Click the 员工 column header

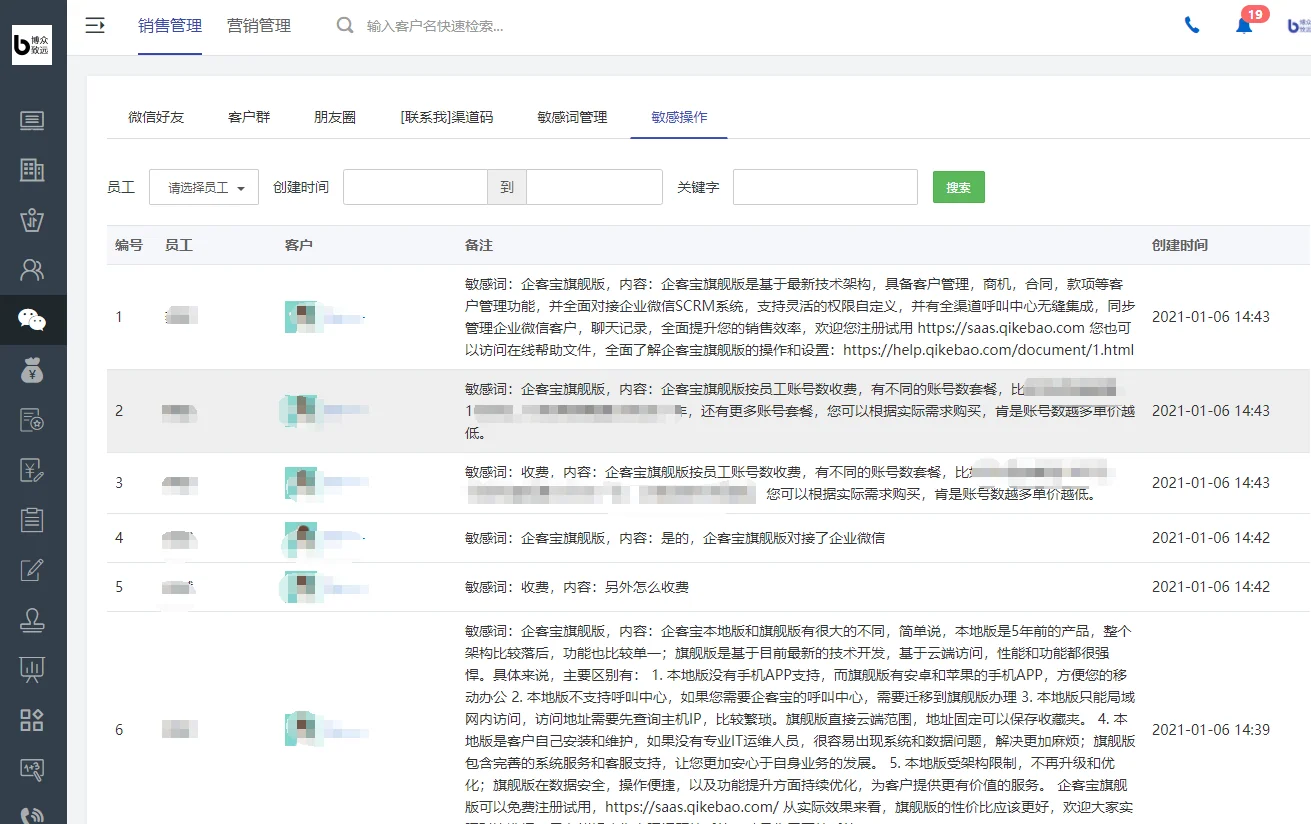179,245
